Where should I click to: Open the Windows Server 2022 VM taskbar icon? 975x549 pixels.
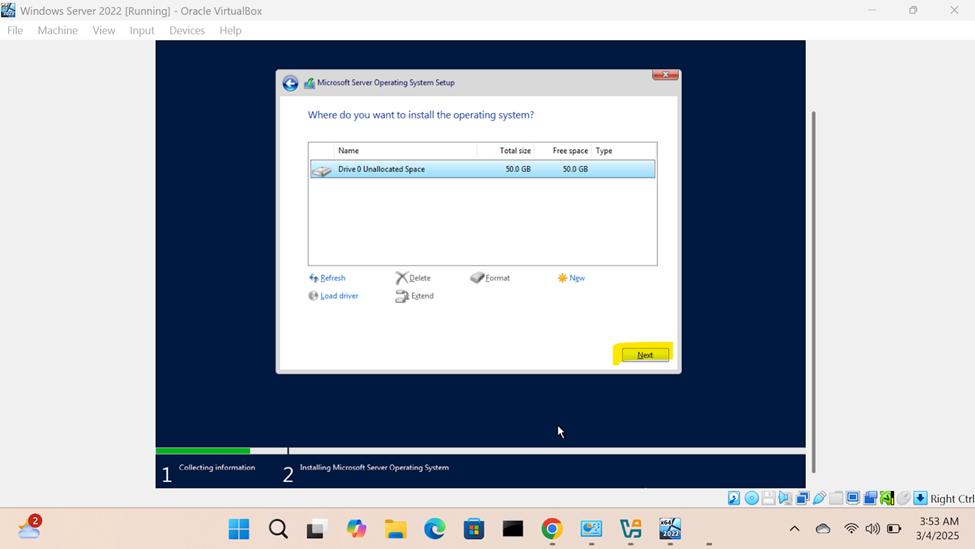point(670,529)
